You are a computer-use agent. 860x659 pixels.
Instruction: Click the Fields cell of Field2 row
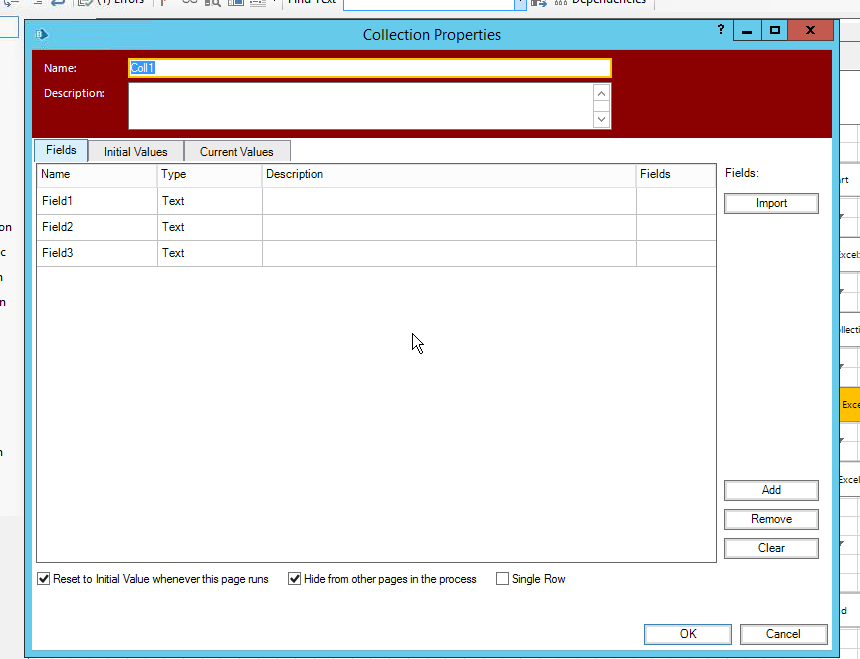[x=676, y=228]
